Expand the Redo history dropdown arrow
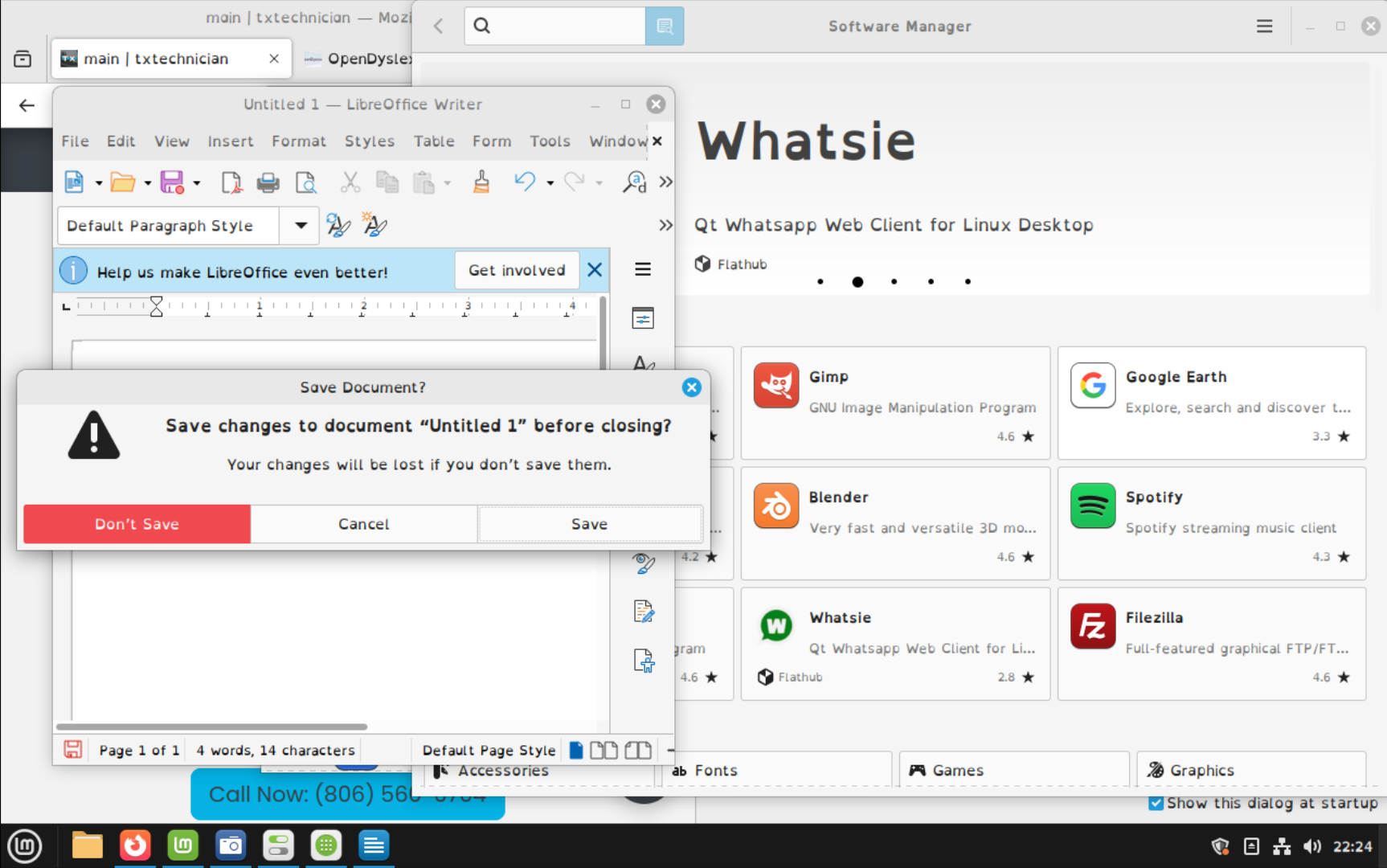The image size is (1387, 868). tap(599, 183)
